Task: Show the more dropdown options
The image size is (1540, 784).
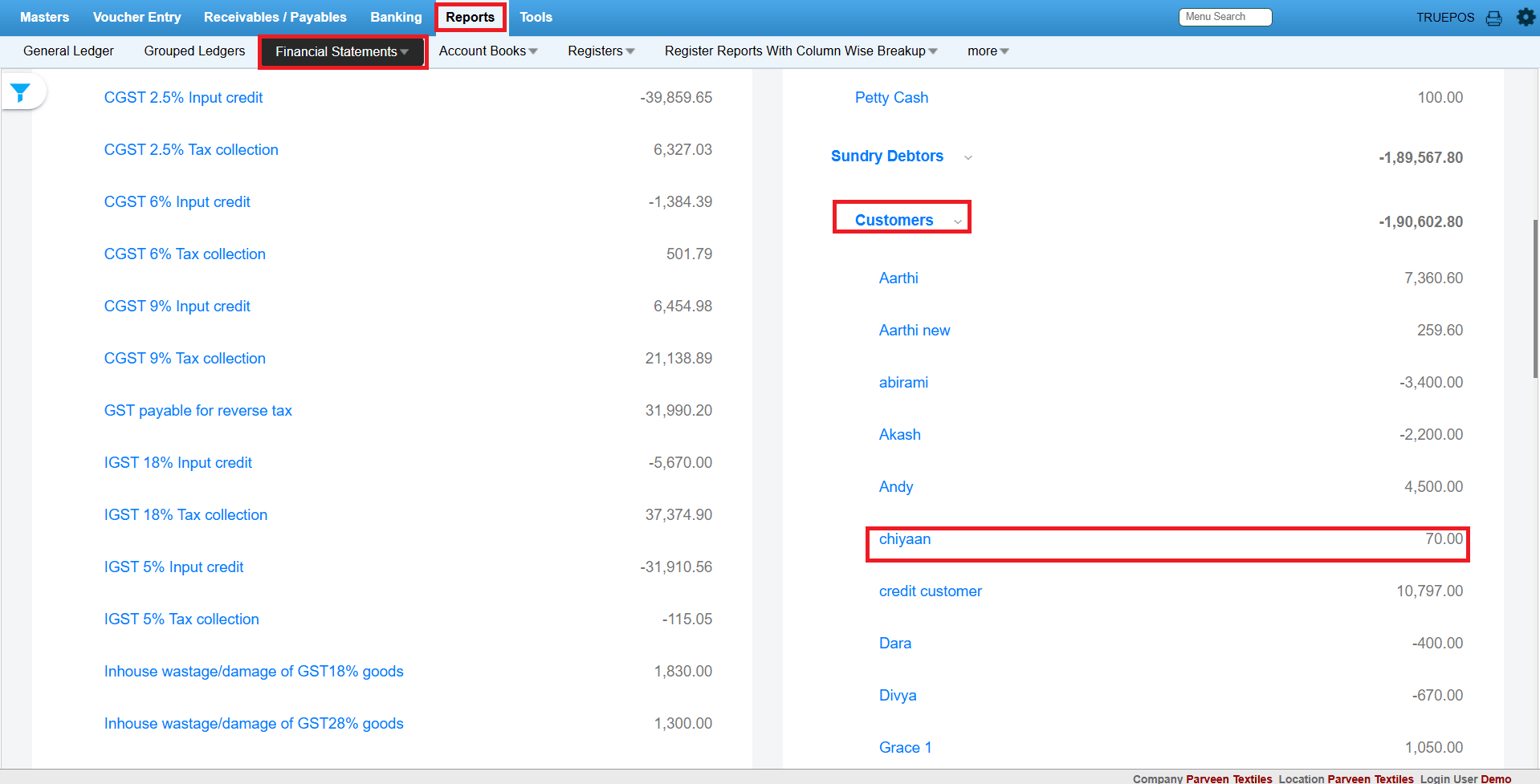Action: [x=988, y=51]
